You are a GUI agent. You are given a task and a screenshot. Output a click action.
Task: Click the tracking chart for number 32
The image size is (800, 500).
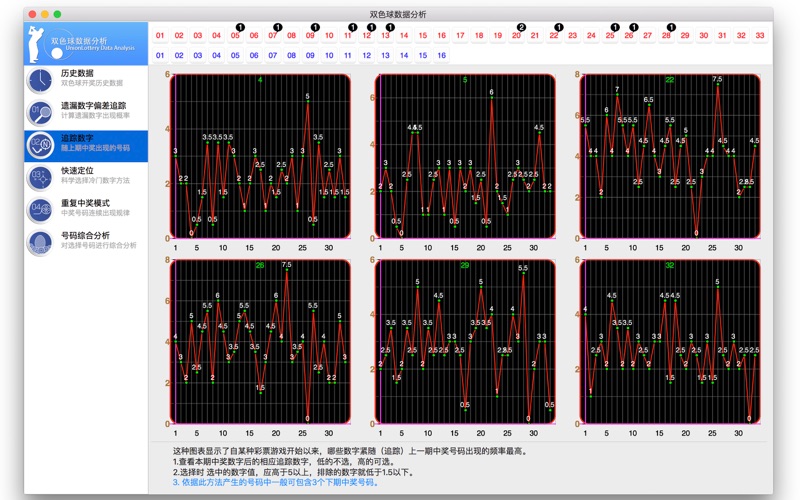tap(670, 342)
